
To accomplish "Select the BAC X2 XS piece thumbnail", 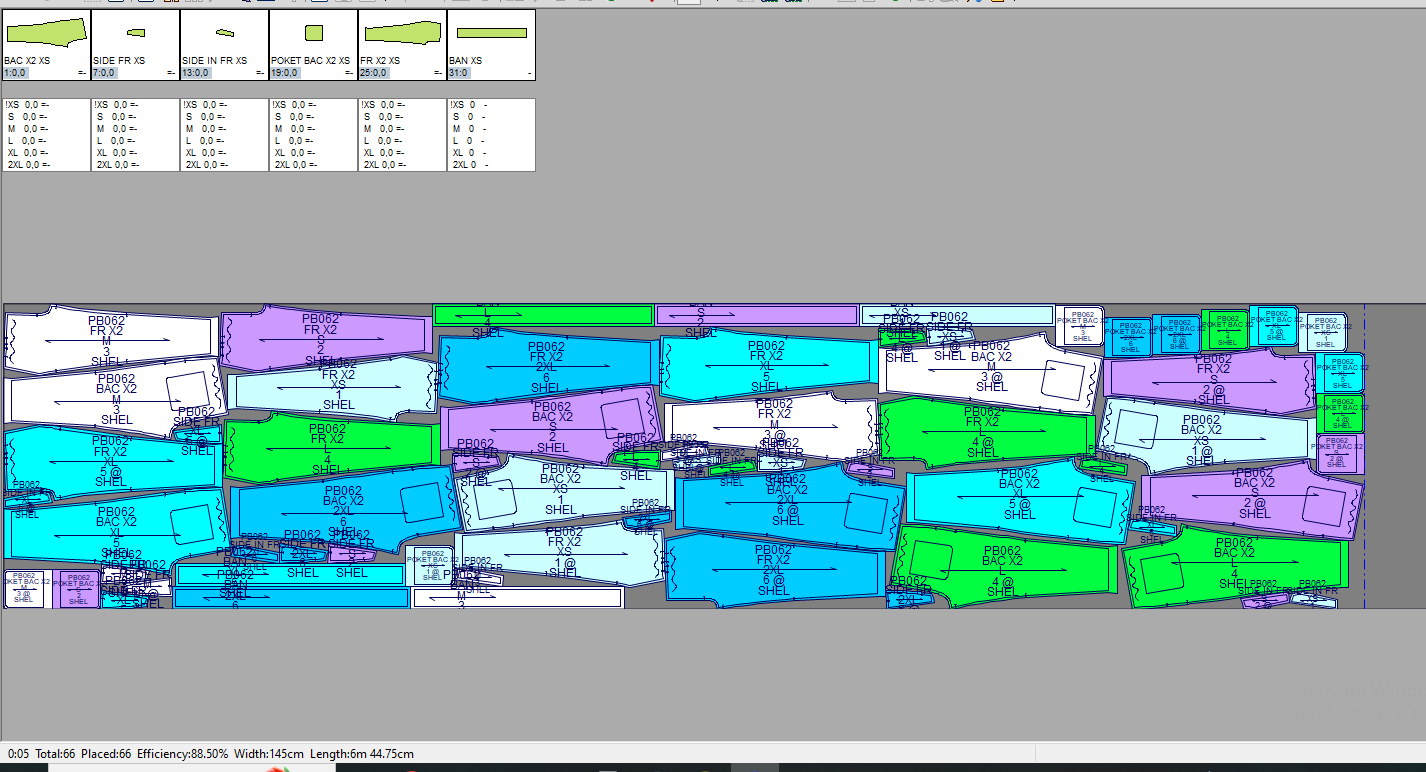I will [45, 33].
